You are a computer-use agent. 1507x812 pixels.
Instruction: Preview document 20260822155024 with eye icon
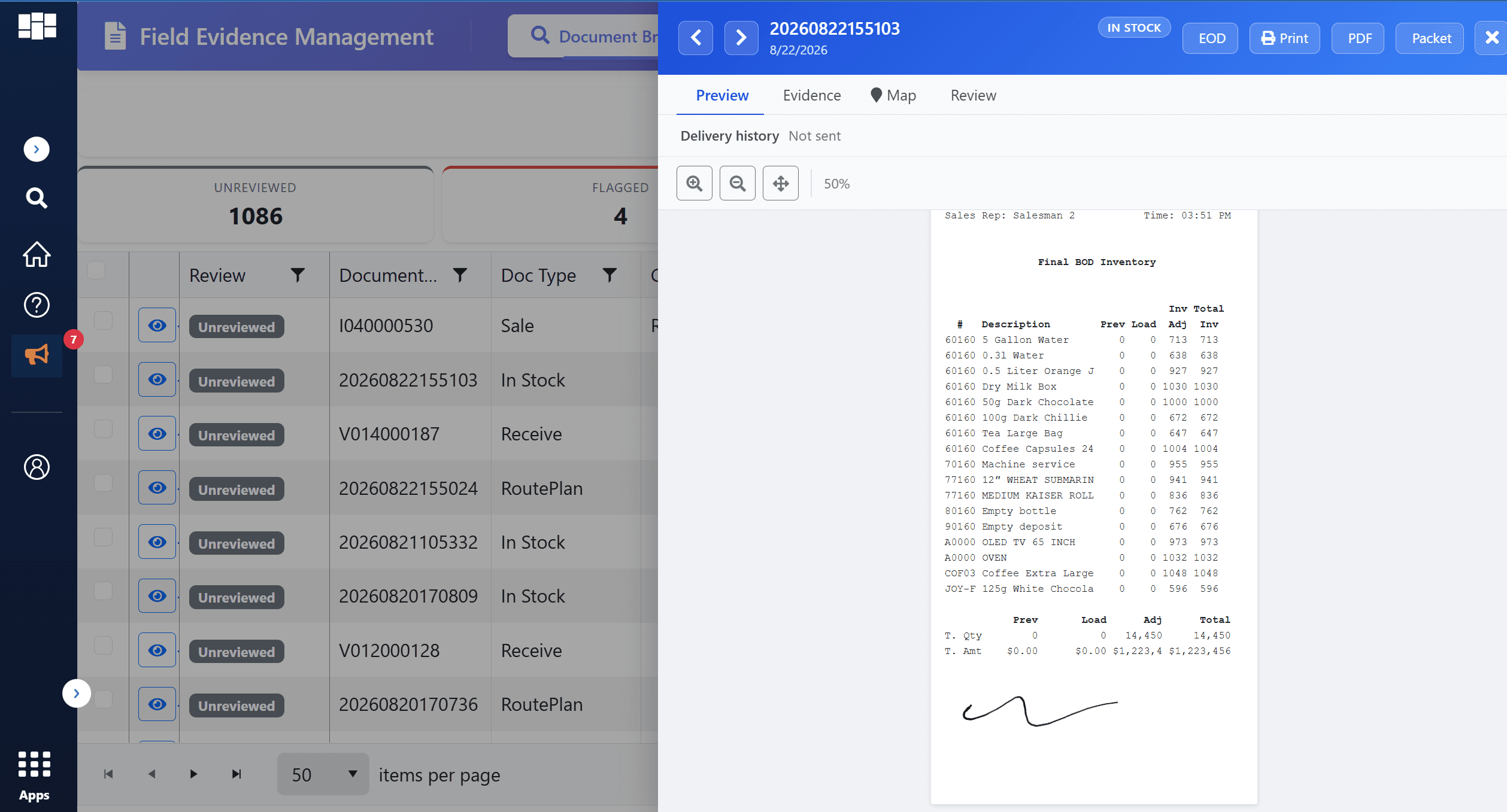coord(157,488)
